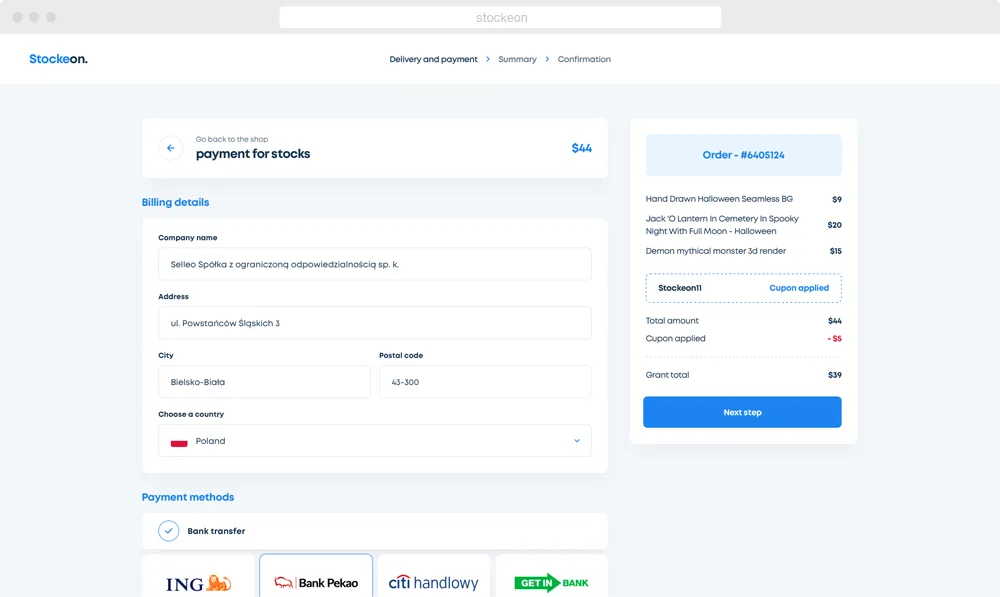The width and height of the screenshot is (1000, 597).
Task: Go to Delivery and payment step
Action: [x=433, y=59]
